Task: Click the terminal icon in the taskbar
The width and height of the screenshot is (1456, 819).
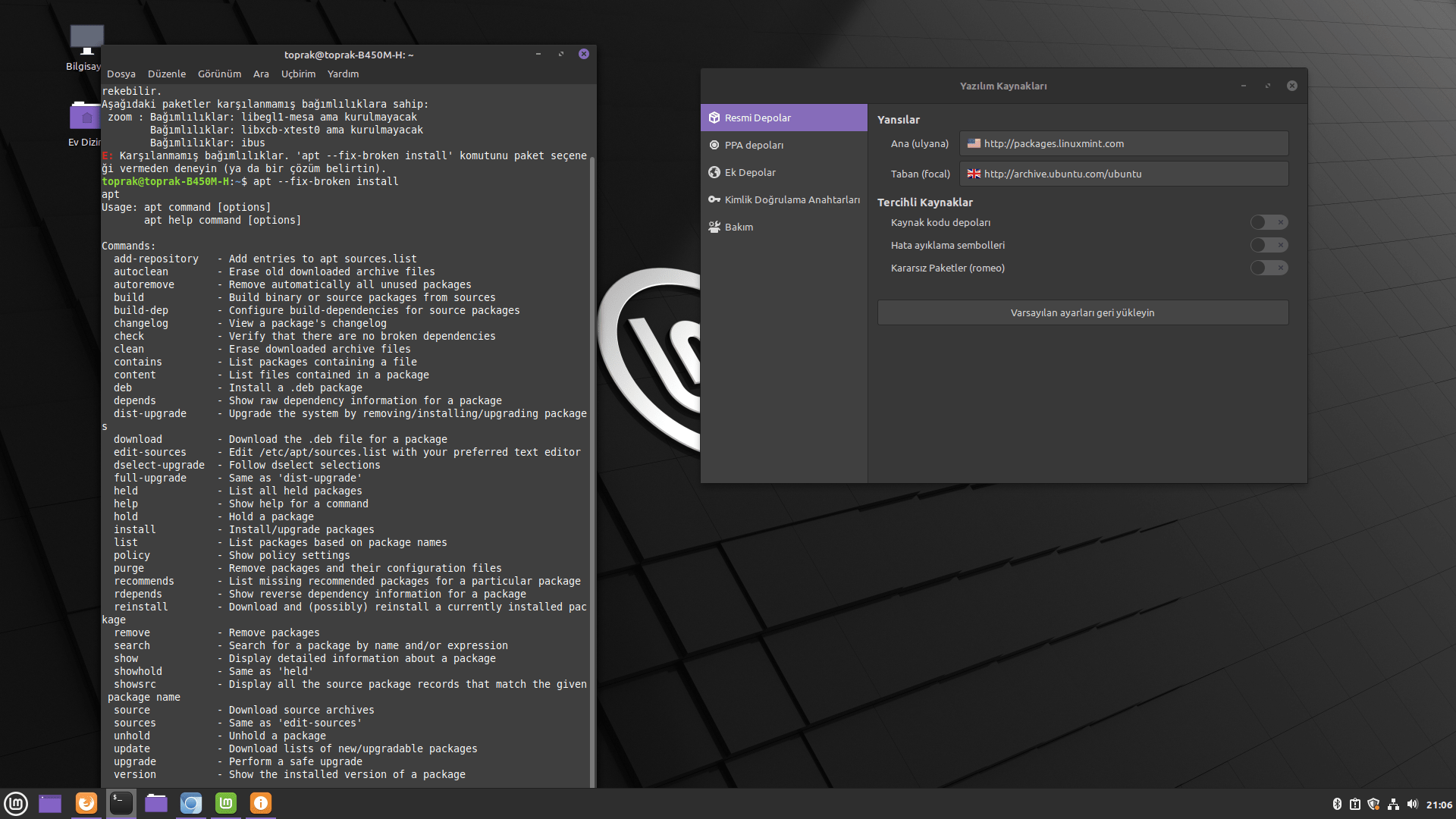Action: pyautogui.click(x=121, y=803)
